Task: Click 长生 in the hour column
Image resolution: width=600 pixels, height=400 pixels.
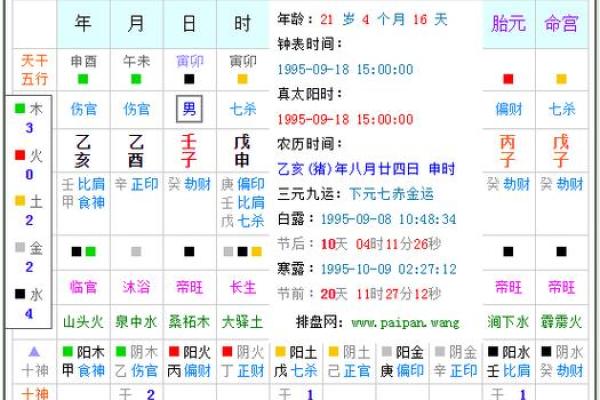Action: pyautogui.click(x=243, y=287)
